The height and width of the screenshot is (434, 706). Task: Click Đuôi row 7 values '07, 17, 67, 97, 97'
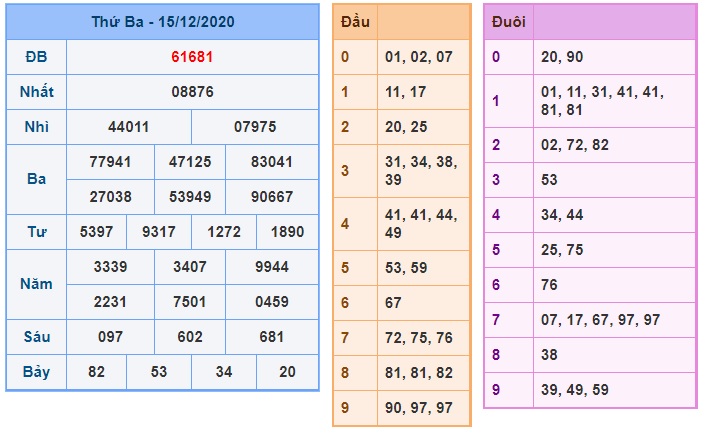[x=601, y=320]
